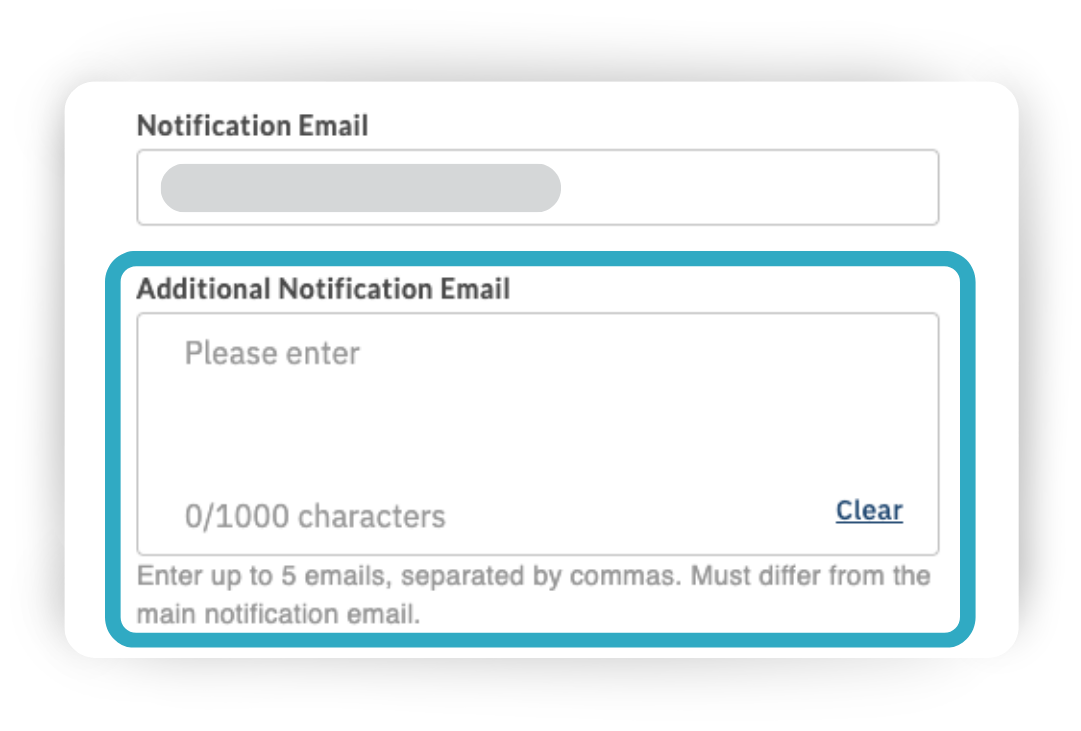Click the redacted gray email value

click(360, 188)
